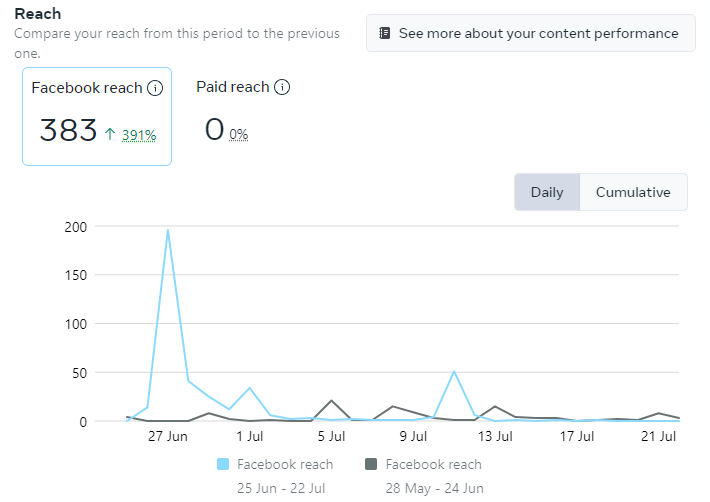Image resolution: width=710 pixels, height=502 pixels.
Task: Select the Facebook reach metric card
Action: [97, 115]
